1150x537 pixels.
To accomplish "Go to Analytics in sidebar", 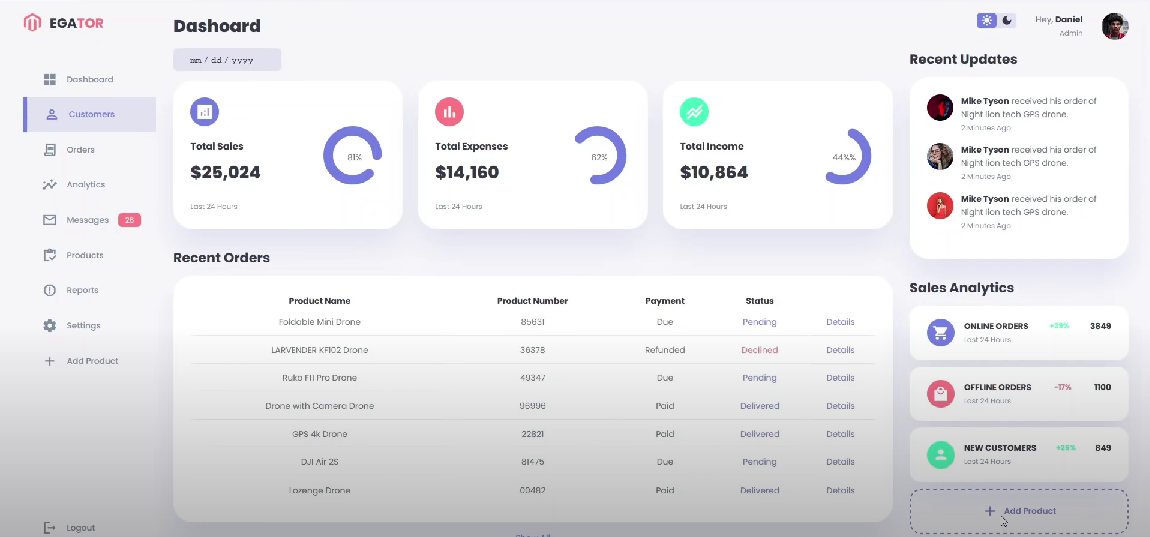I will click(89, 185).
